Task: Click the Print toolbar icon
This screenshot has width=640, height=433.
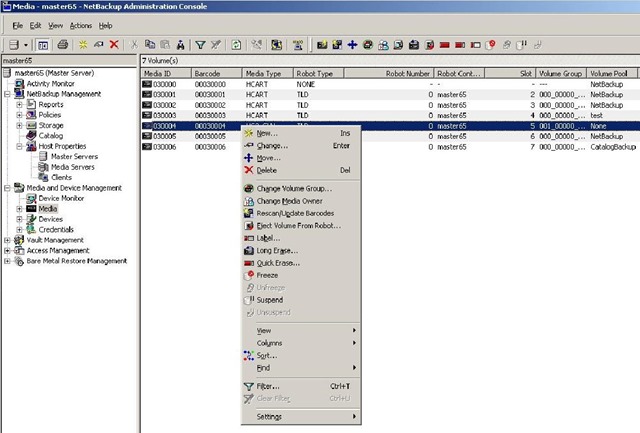Action: click(x=62, y=44)
